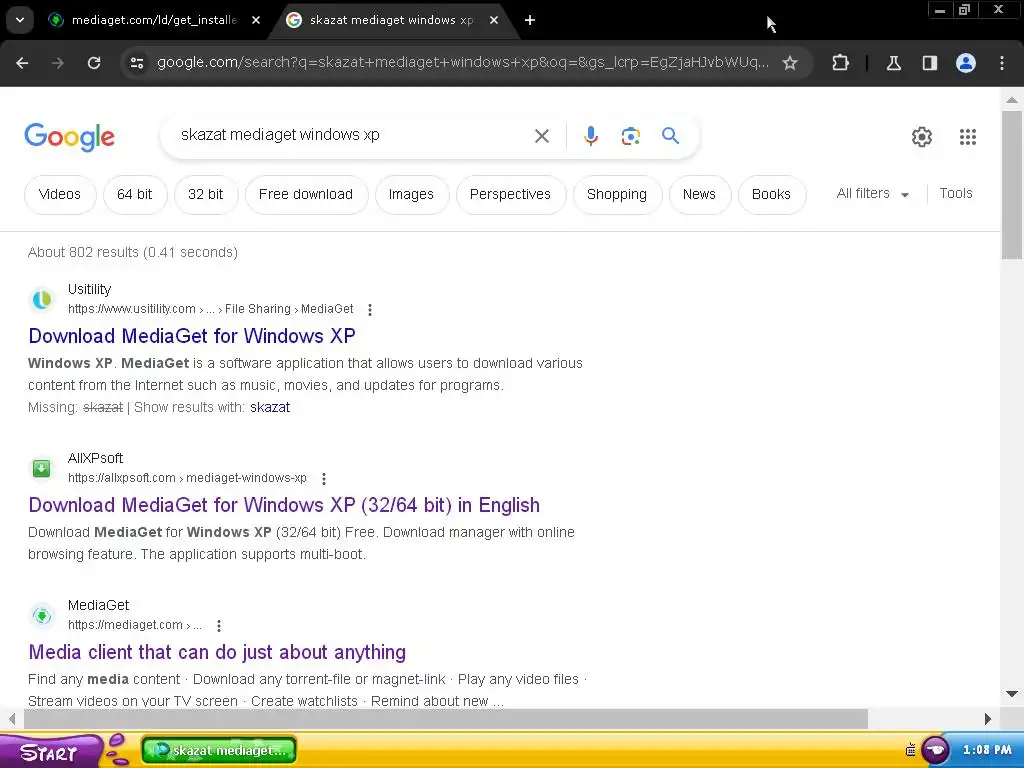Go back to the previous page
The width and height of the screenshot is (1024, 768).
pos(22,63)
